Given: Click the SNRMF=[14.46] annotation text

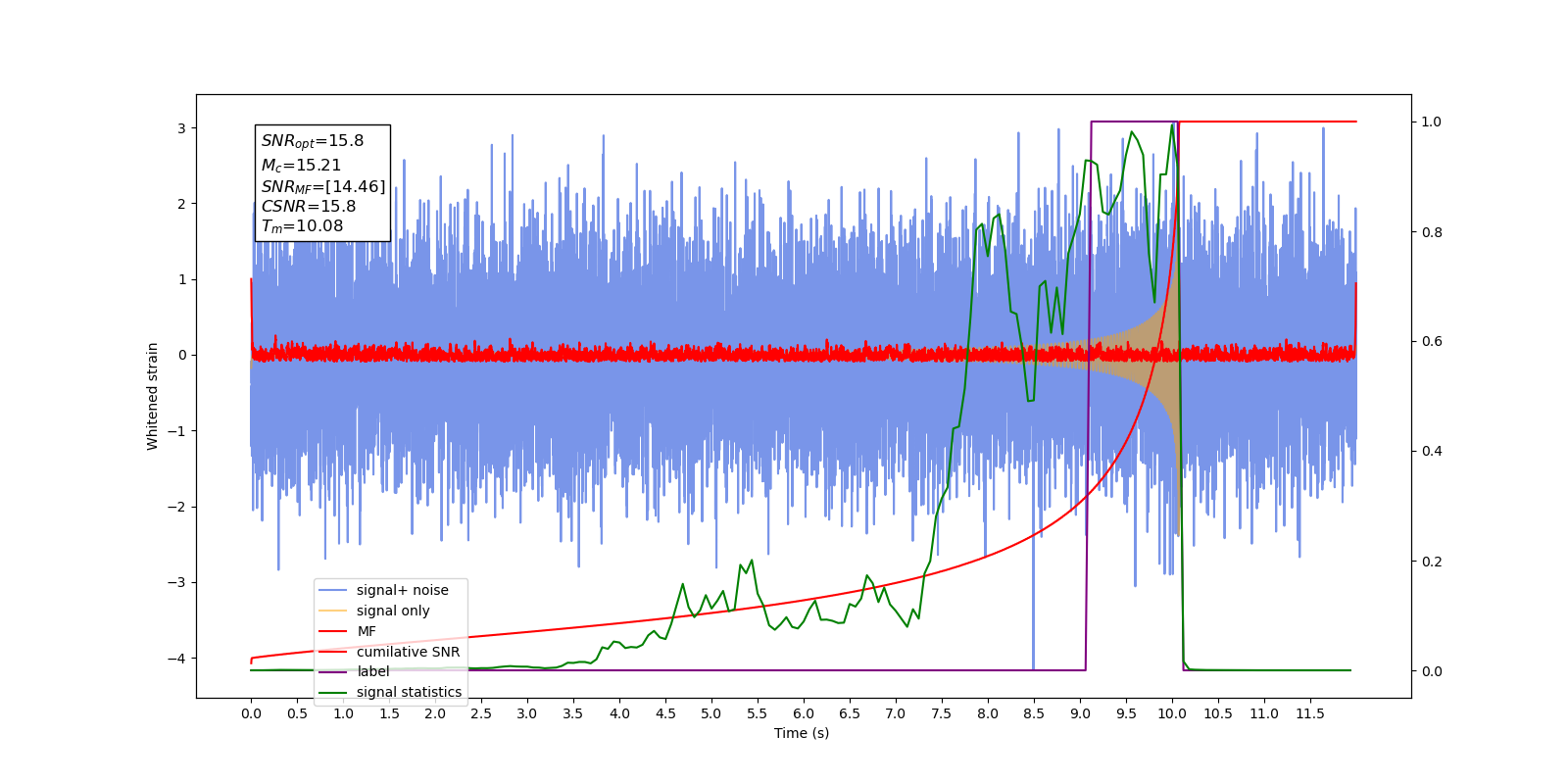Looking at the screenshot, I should [322, 186].
